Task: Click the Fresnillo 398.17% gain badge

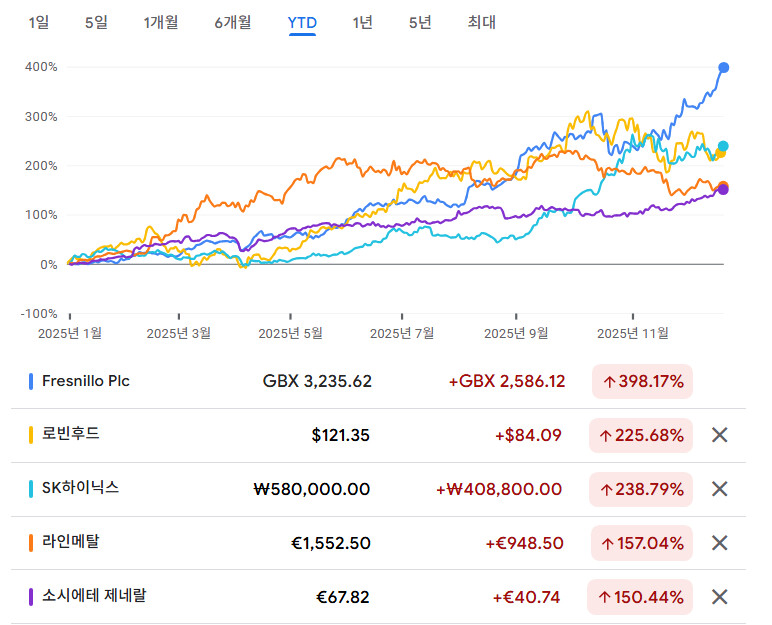Action: tap(642, 381)
